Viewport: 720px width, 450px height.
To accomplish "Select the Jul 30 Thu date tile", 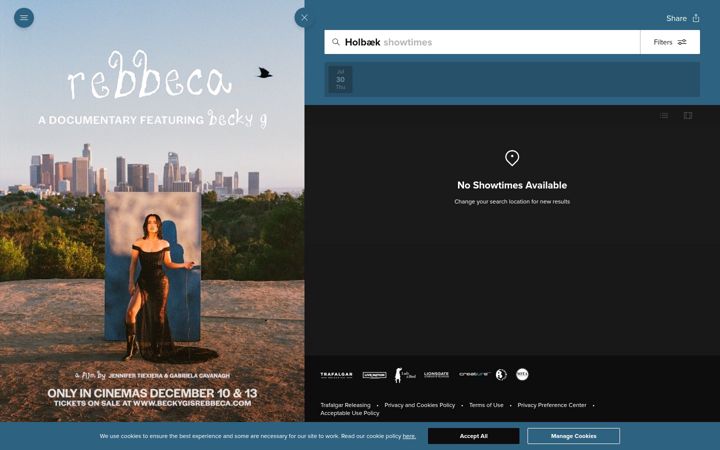I will coord(340,79).
